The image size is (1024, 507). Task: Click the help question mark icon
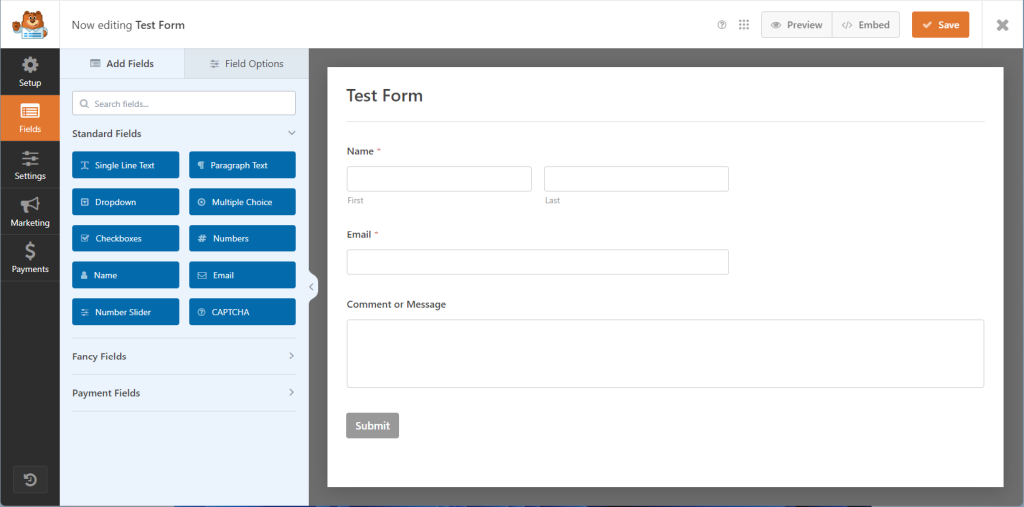(722, 25)
